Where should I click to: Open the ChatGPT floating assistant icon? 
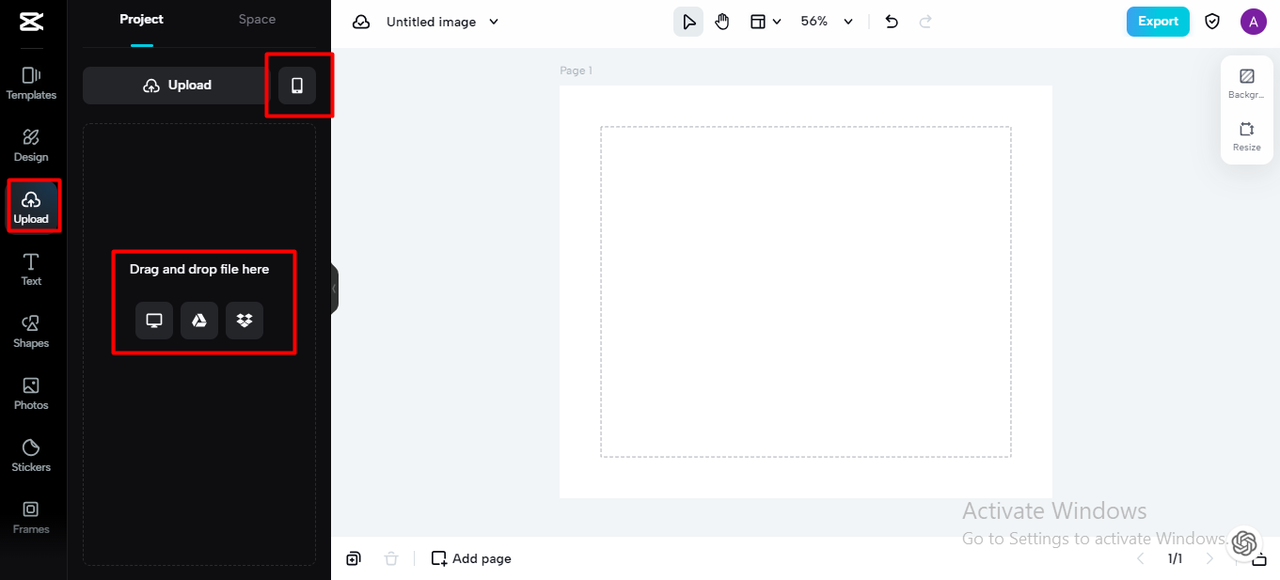point(1244,542)
